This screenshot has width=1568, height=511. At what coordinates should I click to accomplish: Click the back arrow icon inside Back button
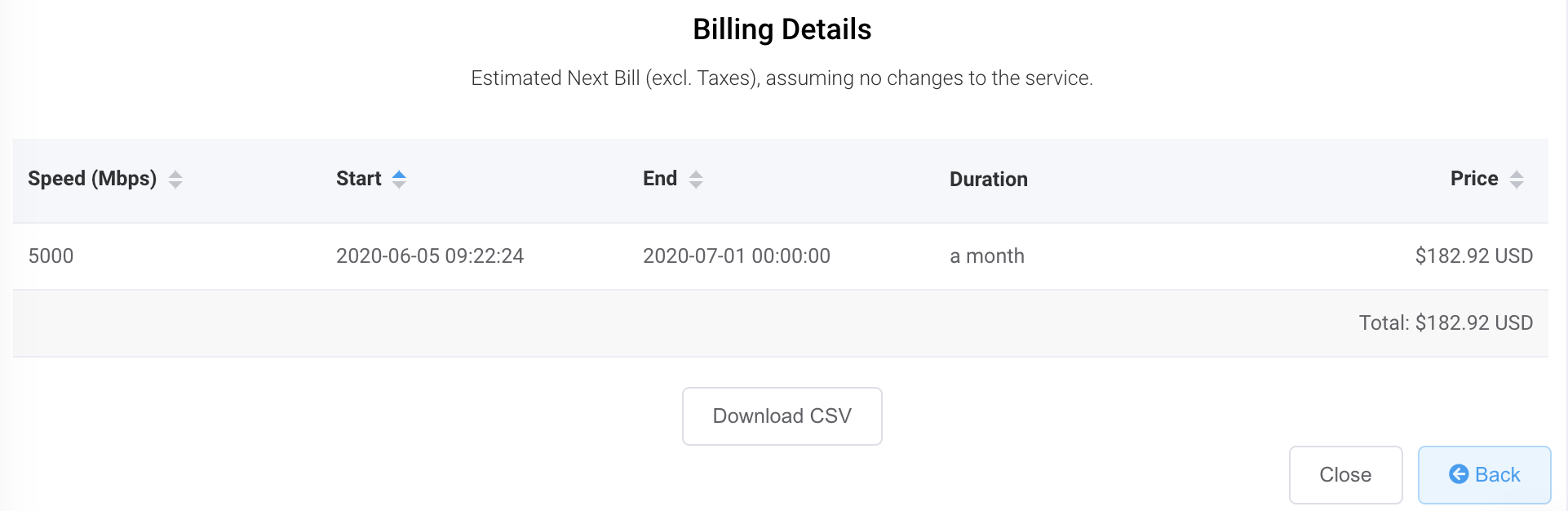coord(1459,474)
